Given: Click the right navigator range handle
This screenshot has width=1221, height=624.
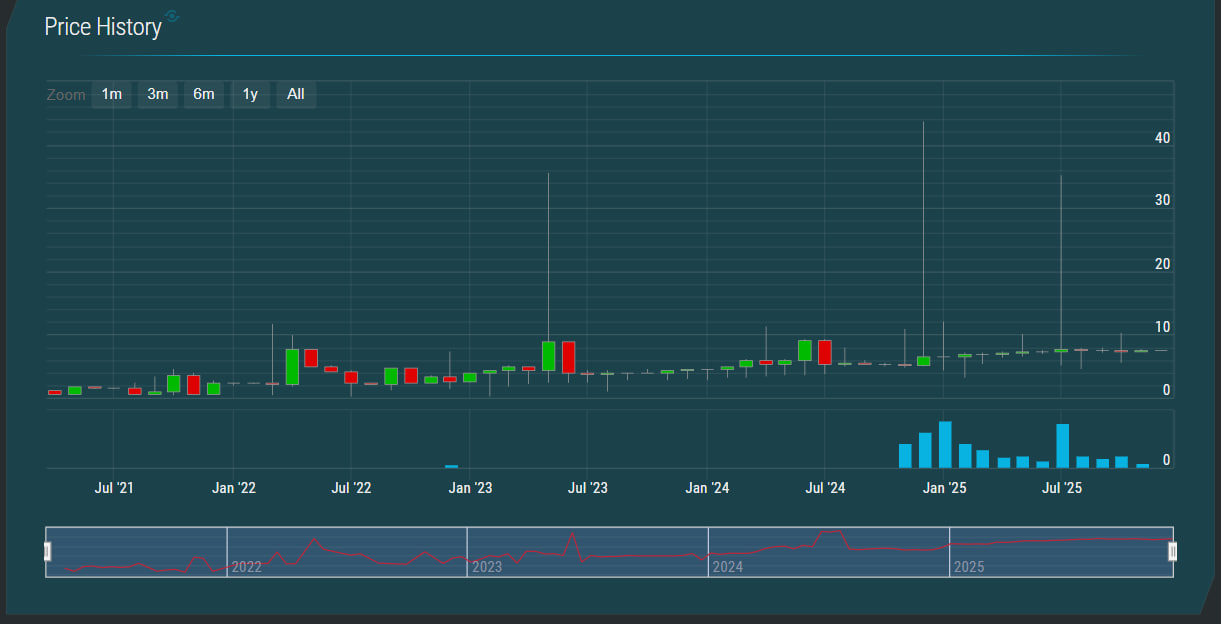Looking at the screenshot, I should coord(1173,551).
